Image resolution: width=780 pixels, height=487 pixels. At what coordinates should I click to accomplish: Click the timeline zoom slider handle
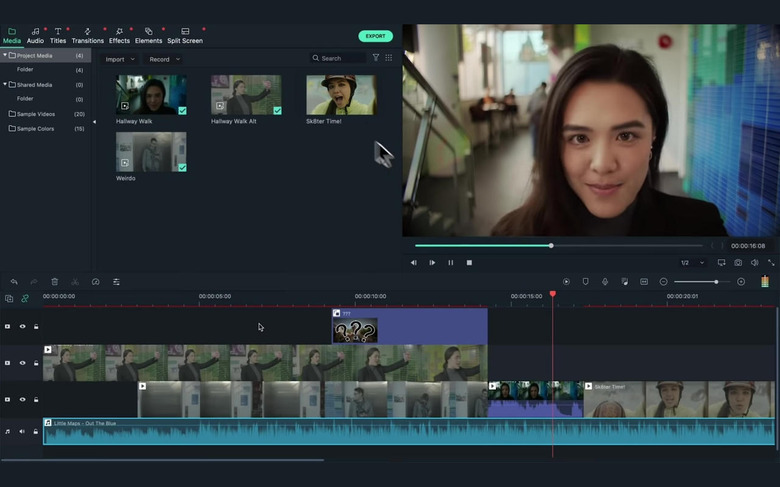tap(716, 282)
